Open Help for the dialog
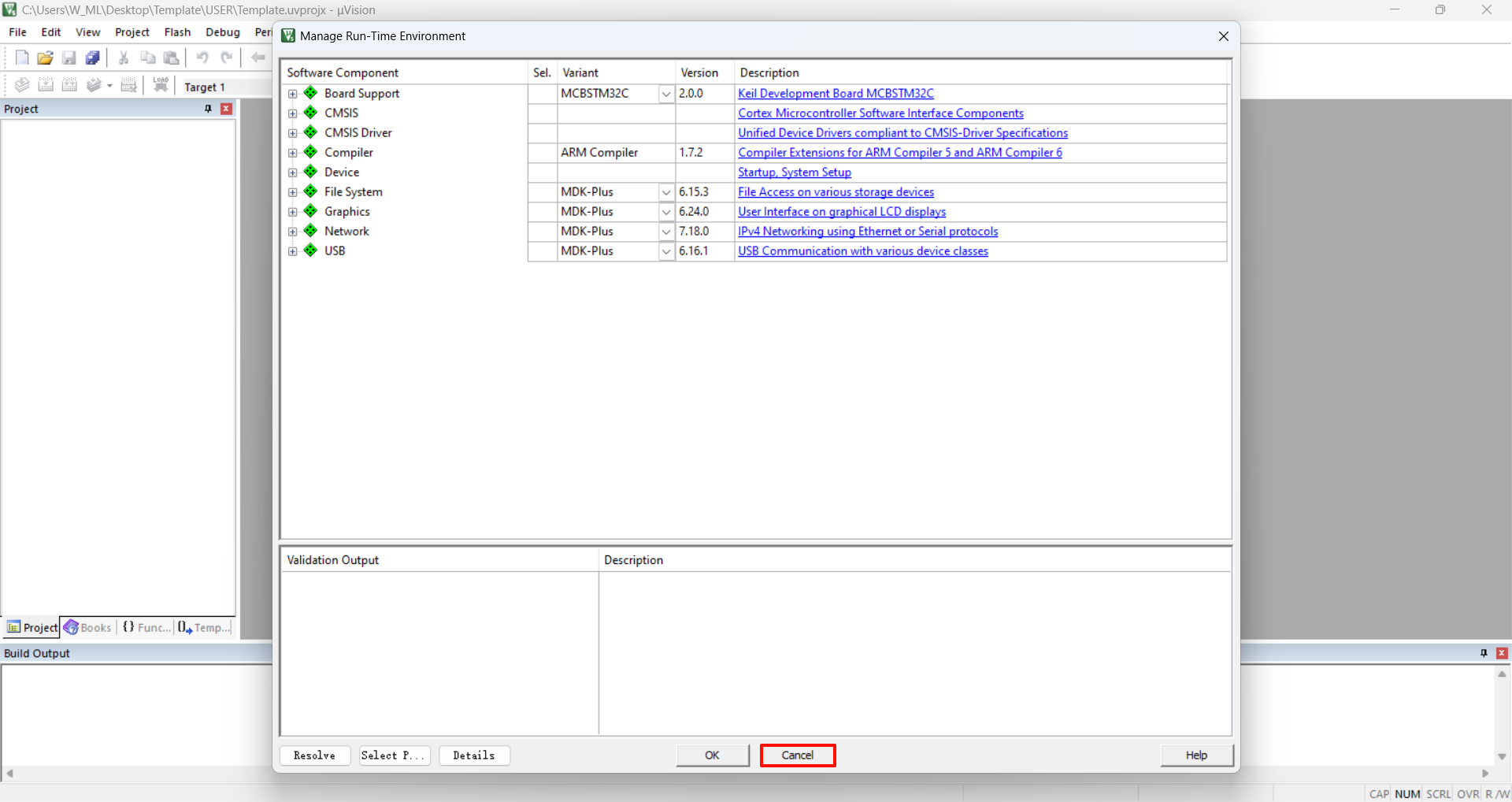The height and width of the screenshot is (802, 1512). [1197, 756]
